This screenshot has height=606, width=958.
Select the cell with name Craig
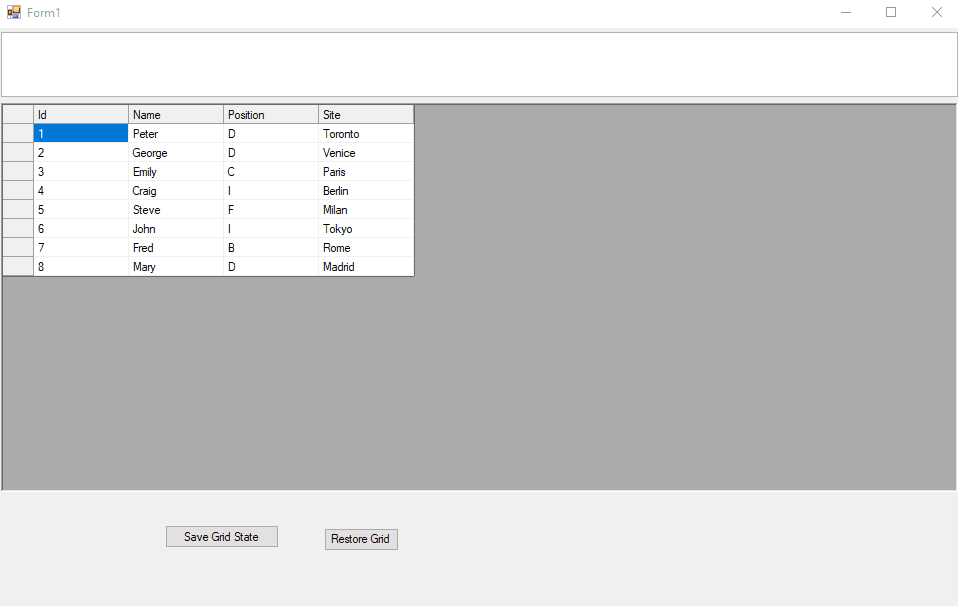pyautogui.click(x=176, y=190)
